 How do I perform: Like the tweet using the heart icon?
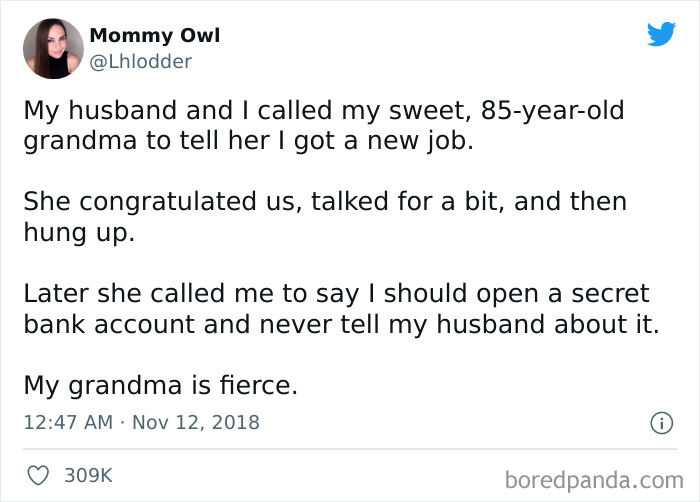36,475
